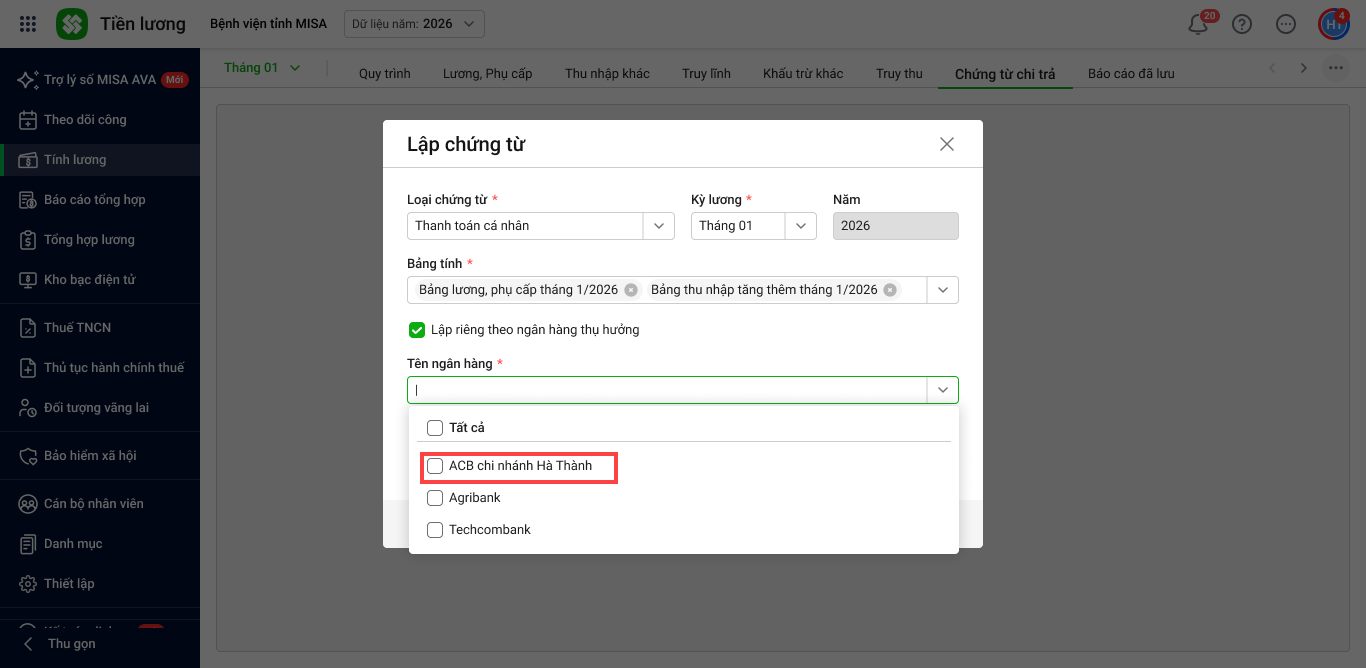Tick the Agribank checkbox

pos(435,498)
